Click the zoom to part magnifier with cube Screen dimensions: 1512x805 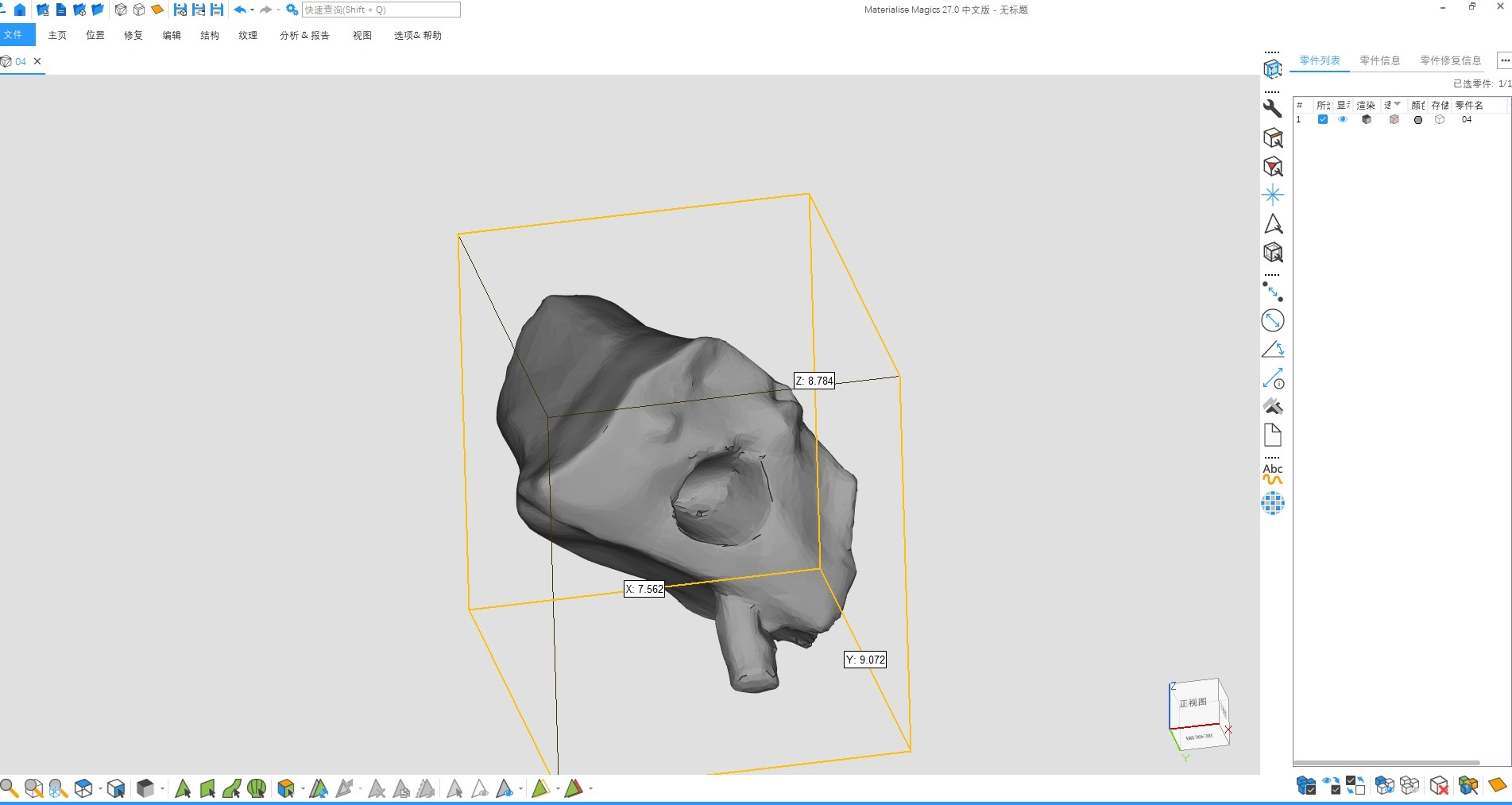(33, 788)
